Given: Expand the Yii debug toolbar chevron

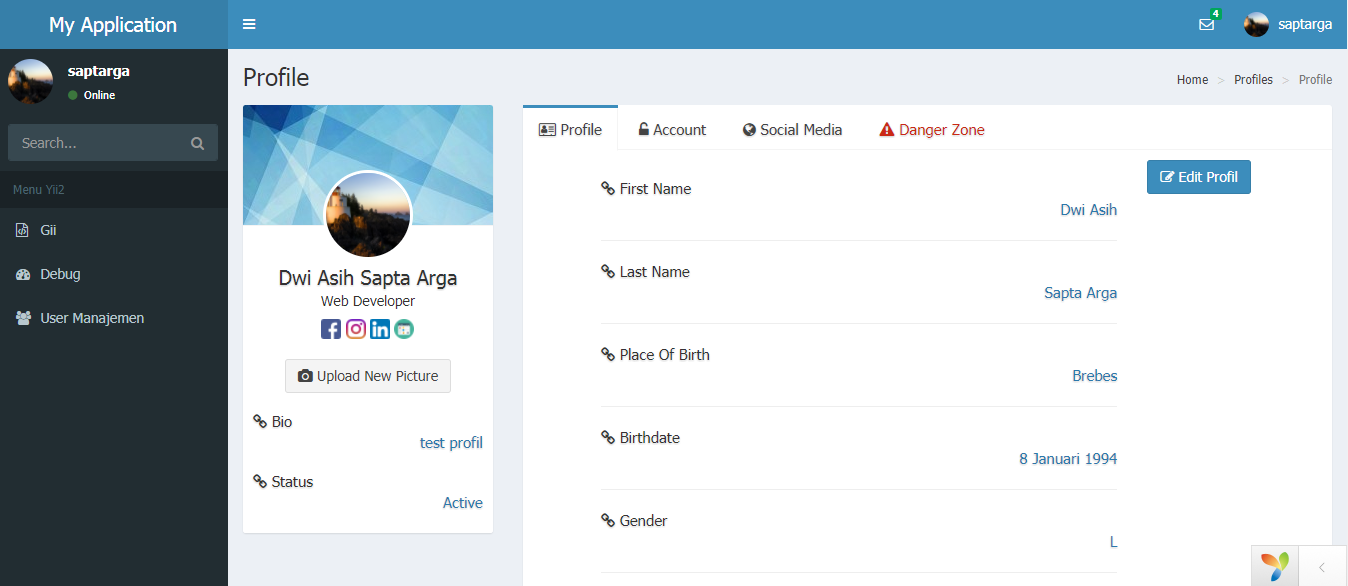Looking at the screenshot, I should click(x=1322, y=567).
